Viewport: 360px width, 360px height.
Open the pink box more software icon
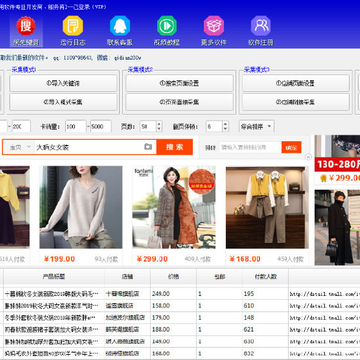pyautogui.click(x=214, y=26)
